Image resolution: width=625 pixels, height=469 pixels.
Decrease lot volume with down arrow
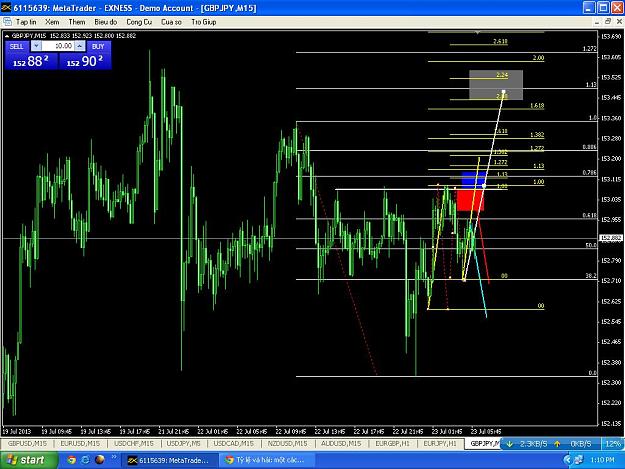coord(36,46)
